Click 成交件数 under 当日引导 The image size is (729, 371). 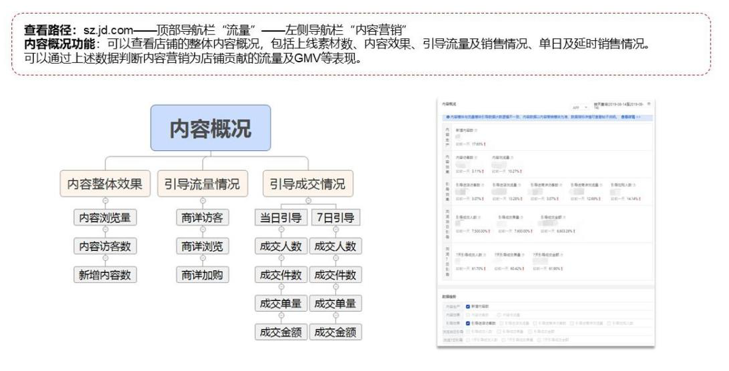pos(281,275)
